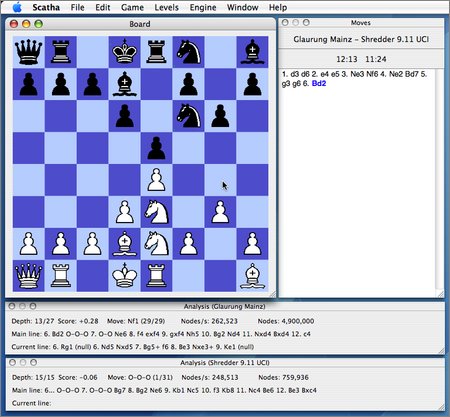Open the Levels menu

166,7
